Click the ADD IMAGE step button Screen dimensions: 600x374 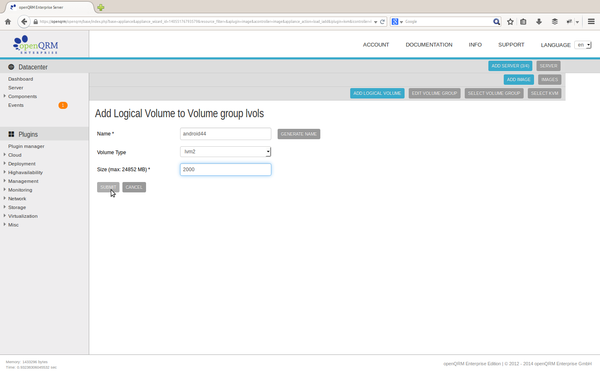(518, 80)
